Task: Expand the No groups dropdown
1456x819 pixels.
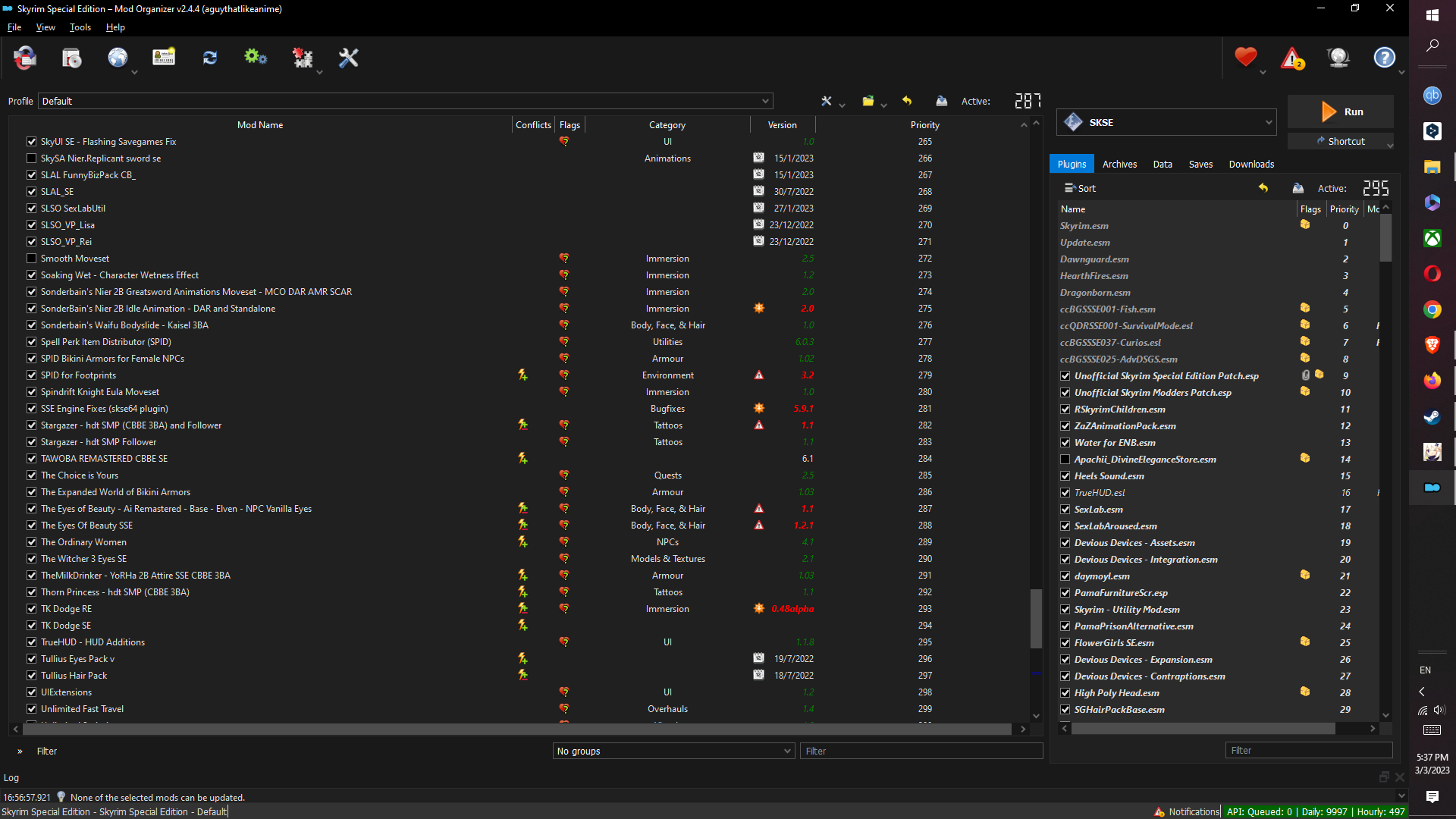Action: [x=673, y=751]
